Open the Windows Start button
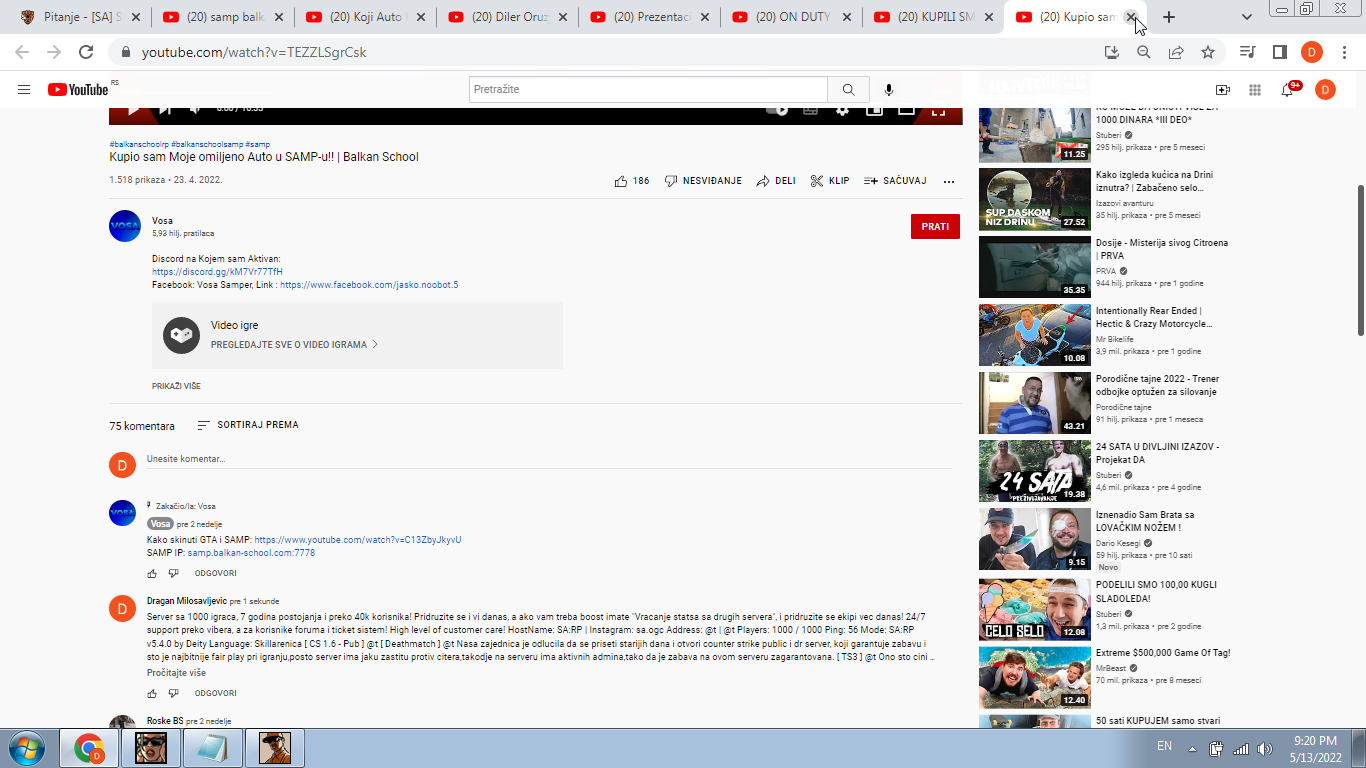Screen dimensions: 1366x768 pos(26,748)
